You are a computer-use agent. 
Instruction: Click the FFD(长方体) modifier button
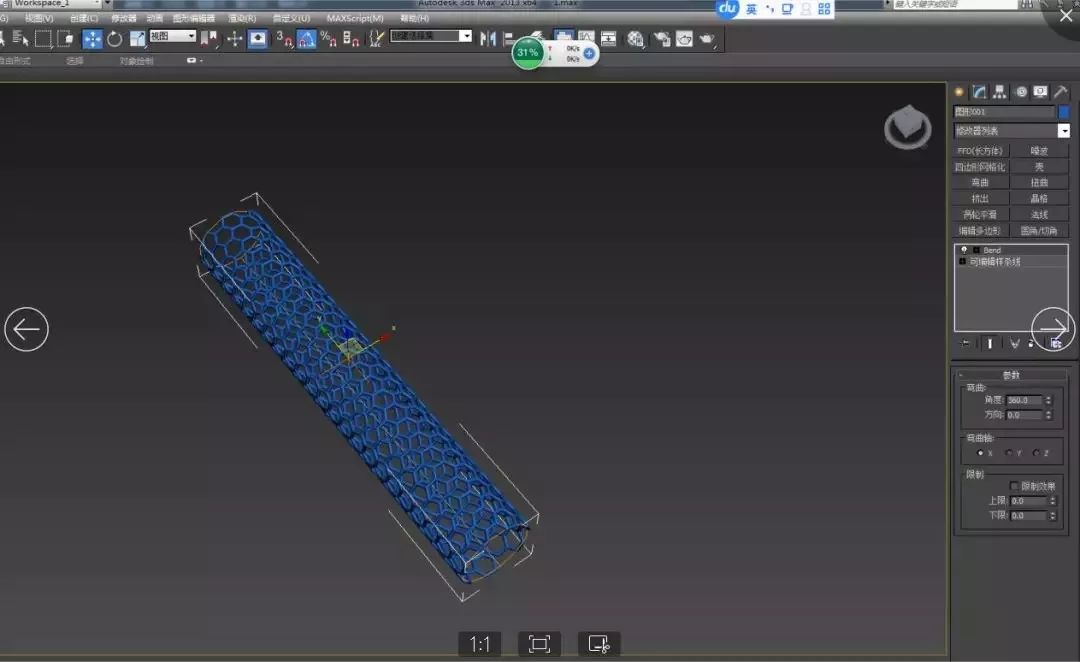(980, 151)
